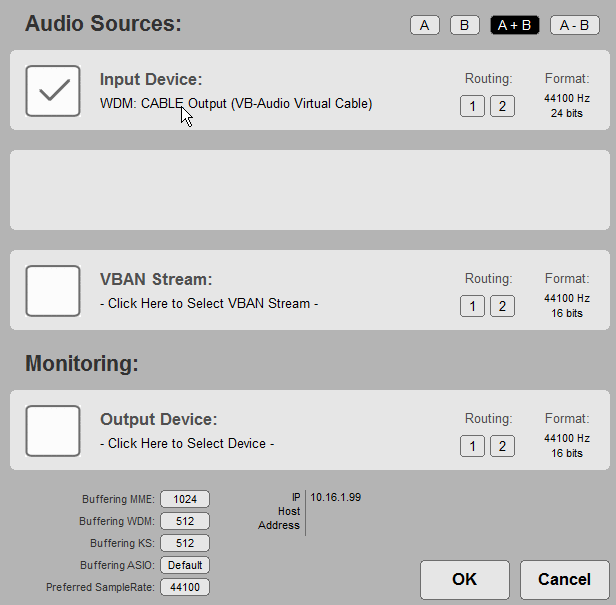Uncheck the Input Device checkbox
The image size is (616, 605).
click(x=52, y=91)
